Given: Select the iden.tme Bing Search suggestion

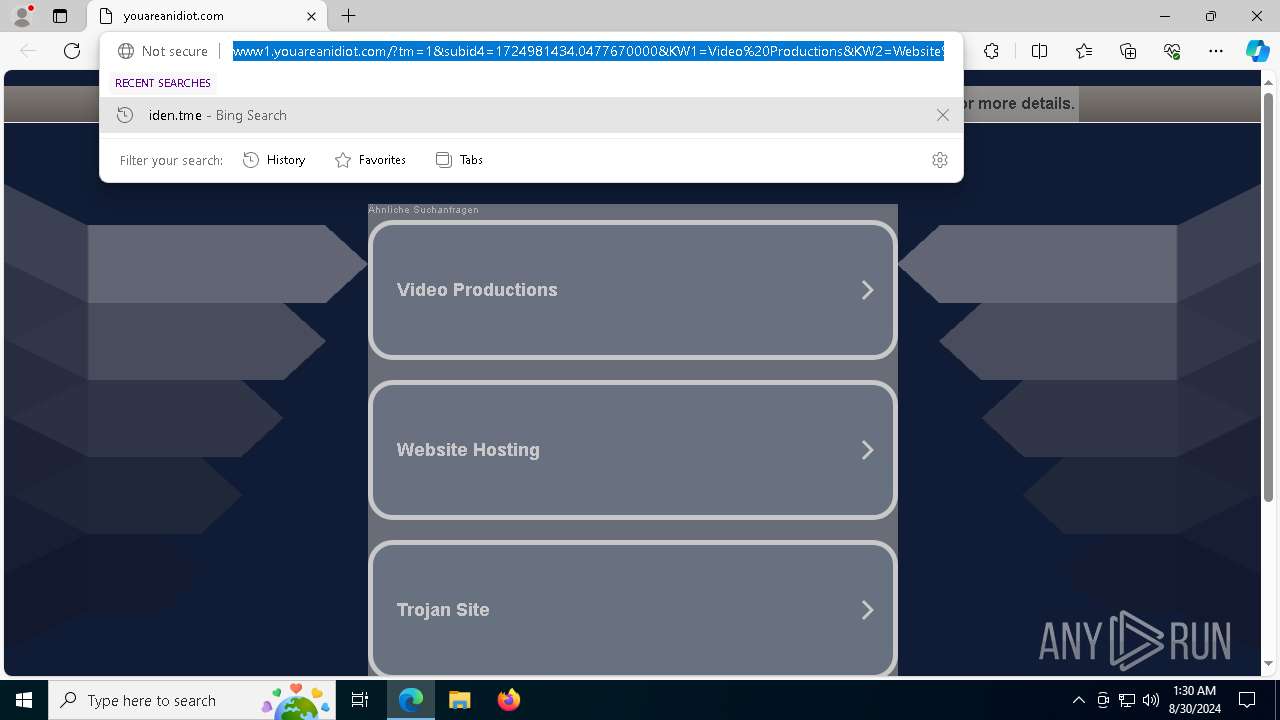Looking at the screenshot, I should coord(531,115).
